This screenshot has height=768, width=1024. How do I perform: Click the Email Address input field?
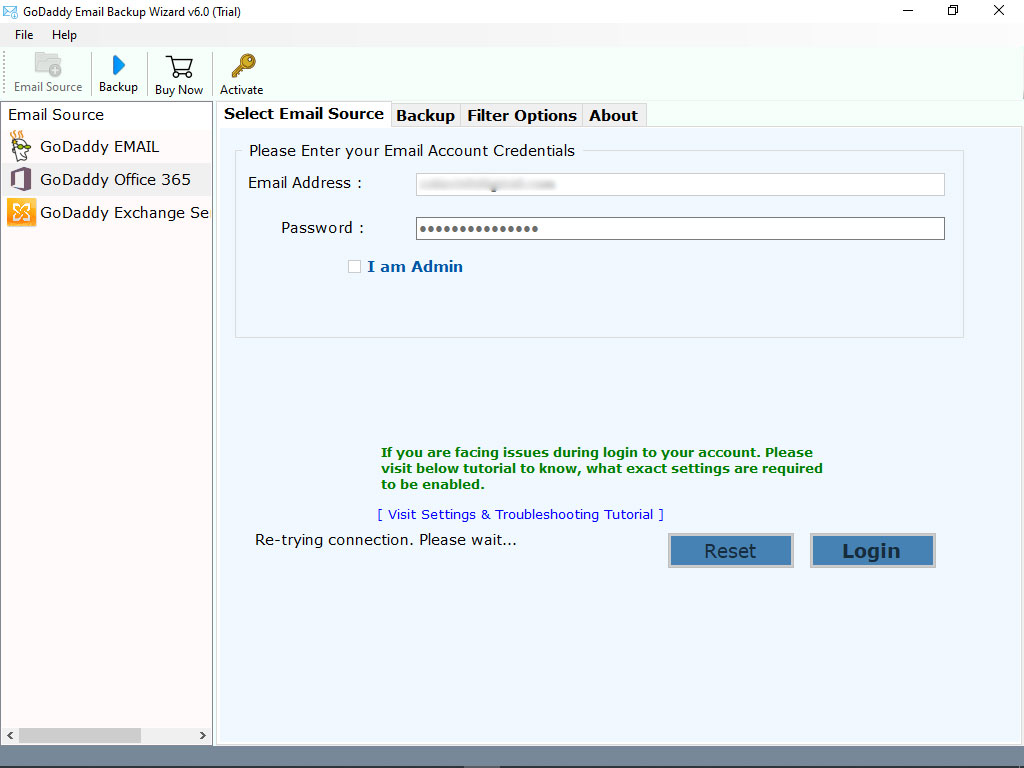point(680,184)
